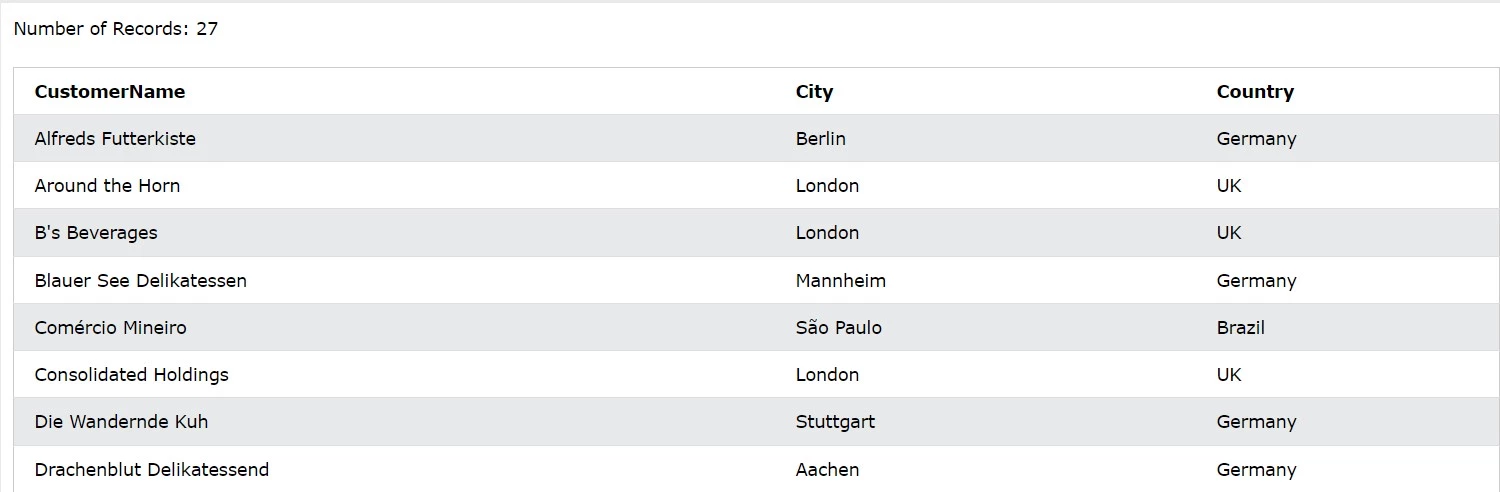Select the Mannheim city cell
The width and height of the screenshot is (1500, 492).
(840, 281)
